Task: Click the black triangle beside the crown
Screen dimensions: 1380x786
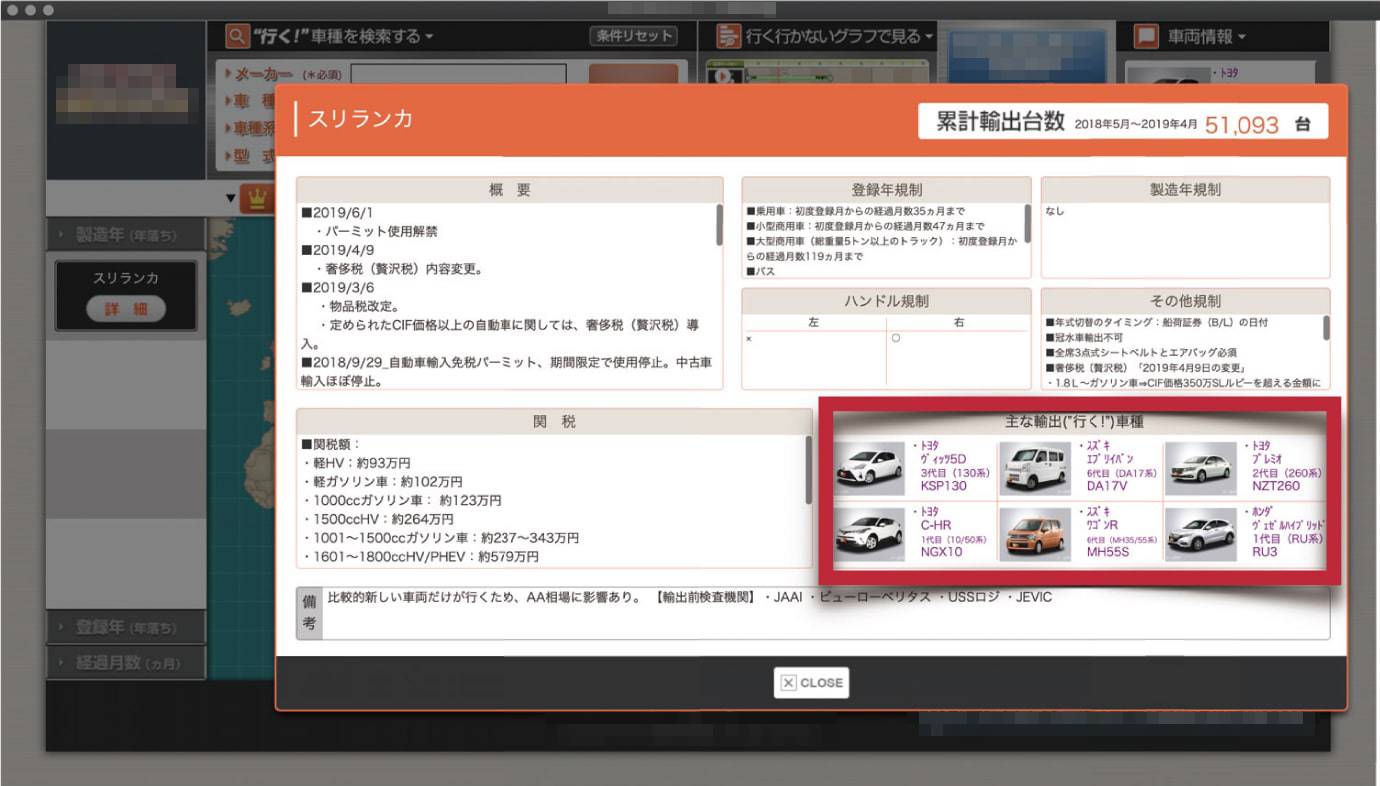Action: pos(232,199)
